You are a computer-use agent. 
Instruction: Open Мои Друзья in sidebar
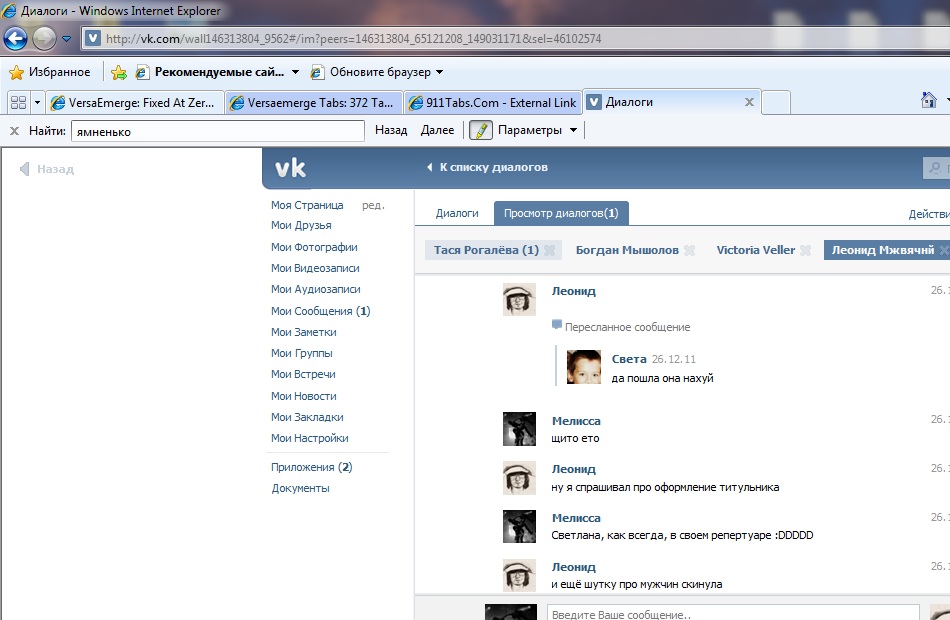pos(301,225)
